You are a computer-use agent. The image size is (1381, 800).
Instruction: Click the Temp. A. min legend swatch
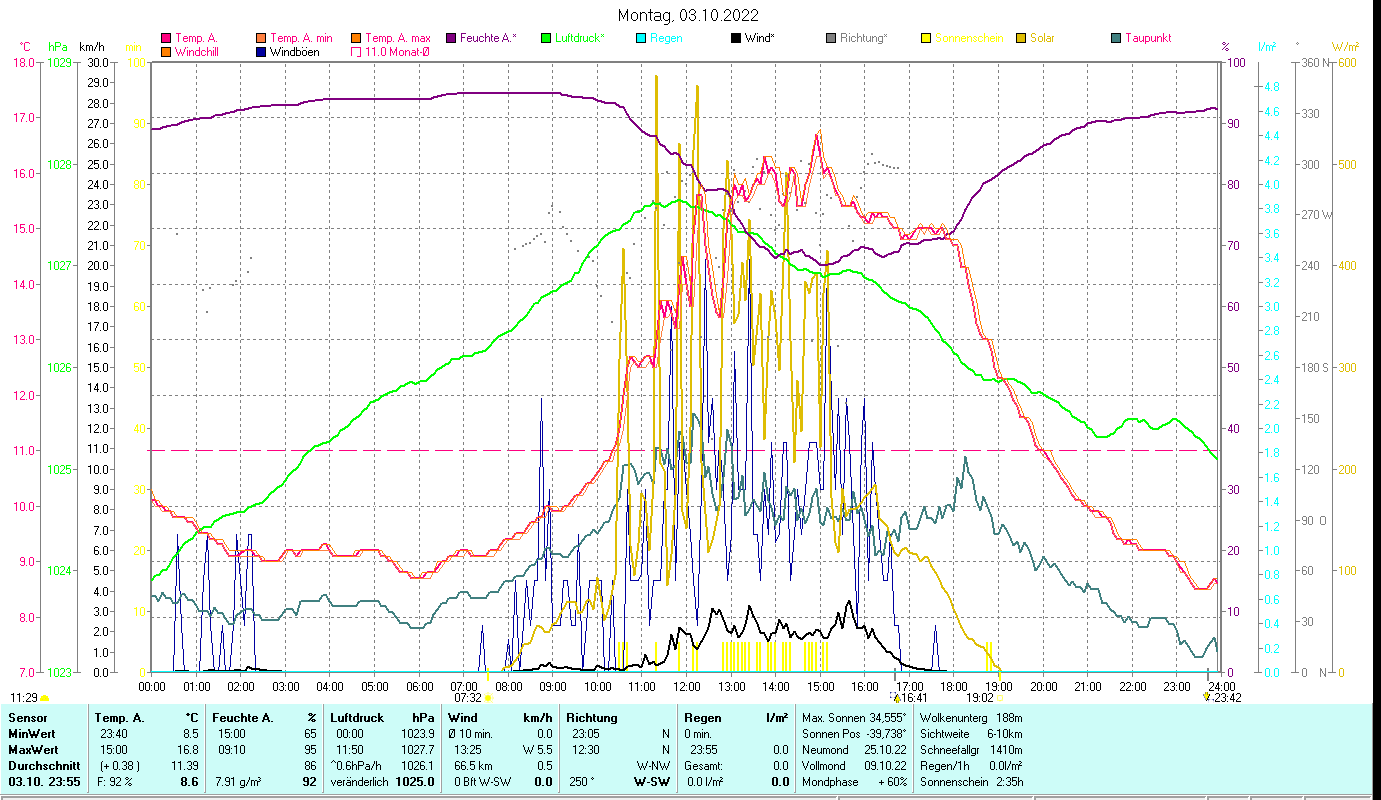pyautogui.click(x=261, y=38)
